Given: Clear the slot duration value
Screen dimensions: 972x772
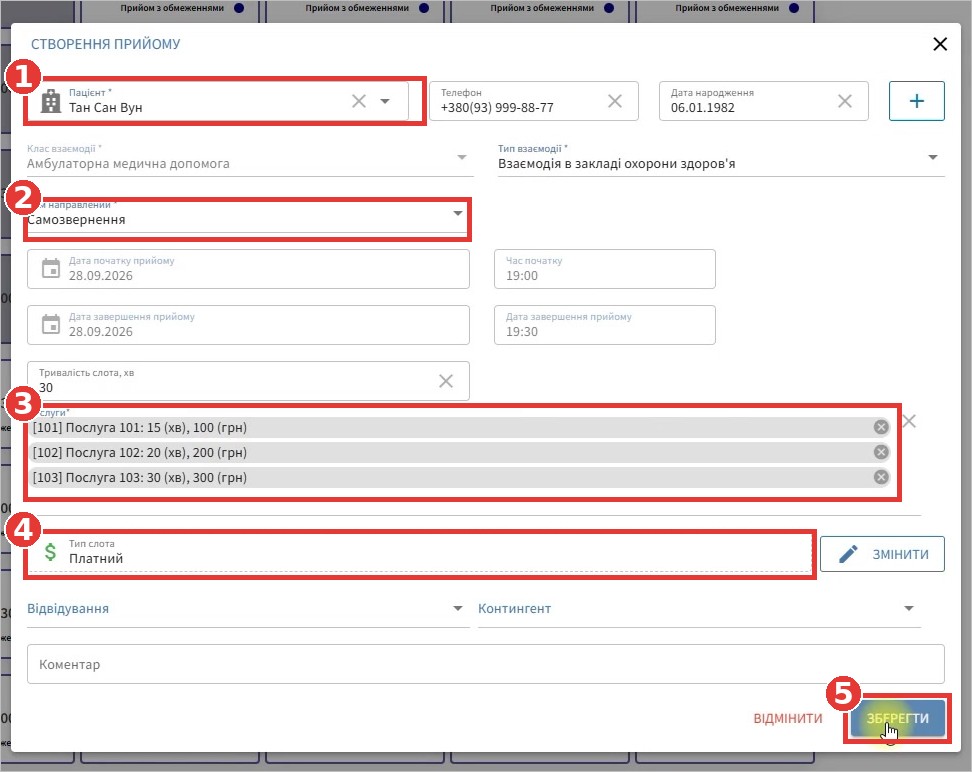Looking at the screenshot, I should click(446, 381).
